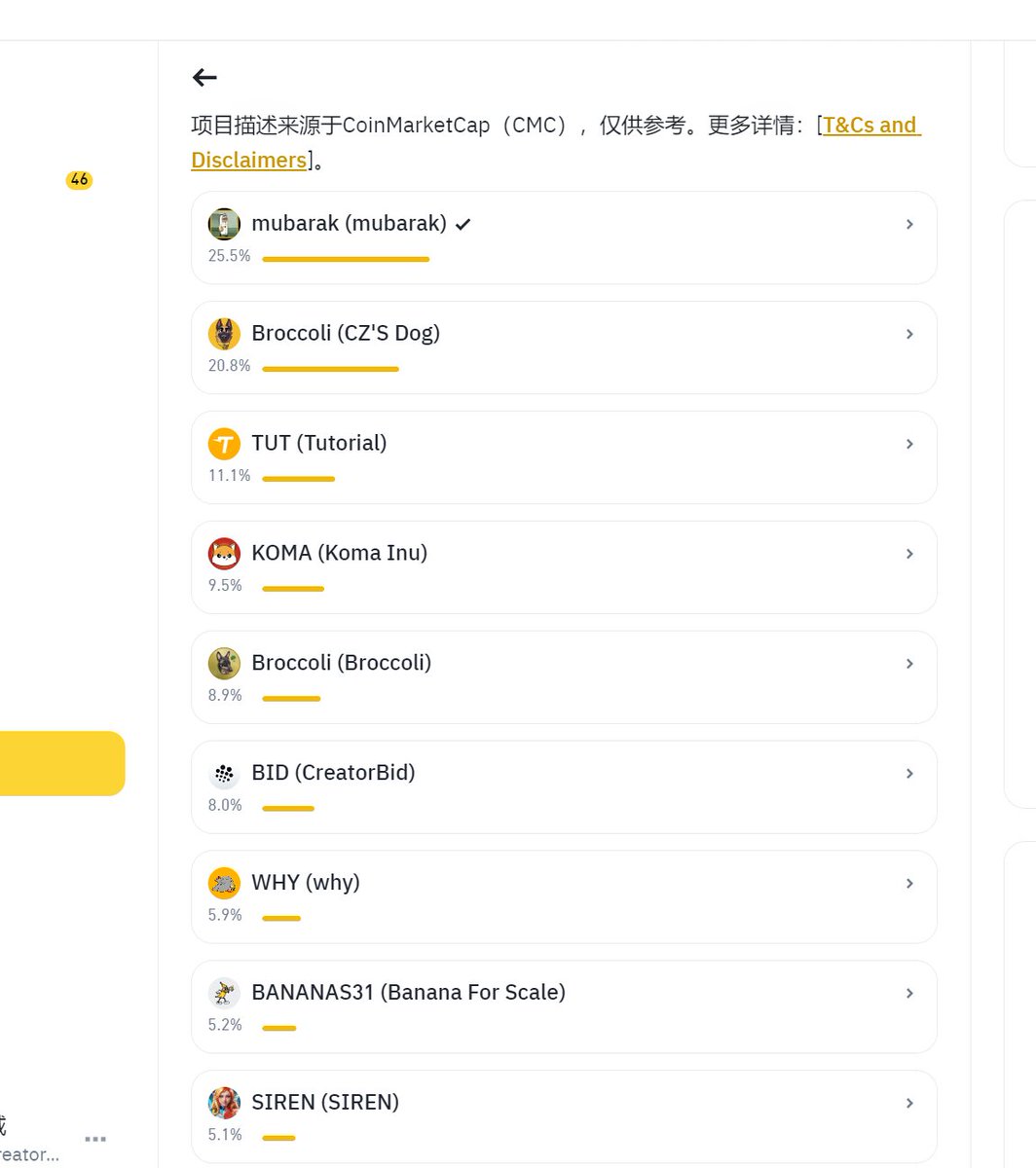
Task: Click the KOMA Koma Inu token icon
Action: click(x=224, y=554)
